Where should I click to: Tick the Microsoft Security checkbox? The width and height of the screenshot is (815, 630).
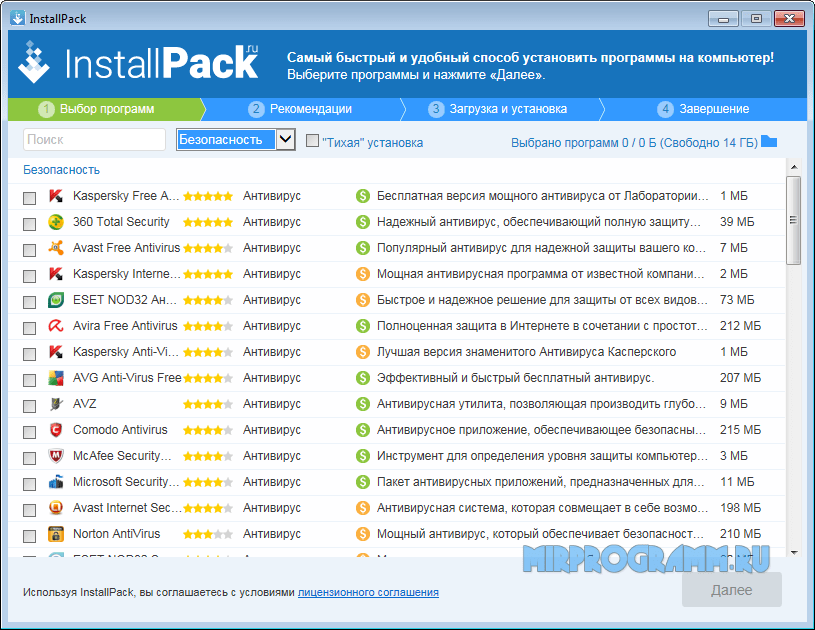[x=30, y=484]
